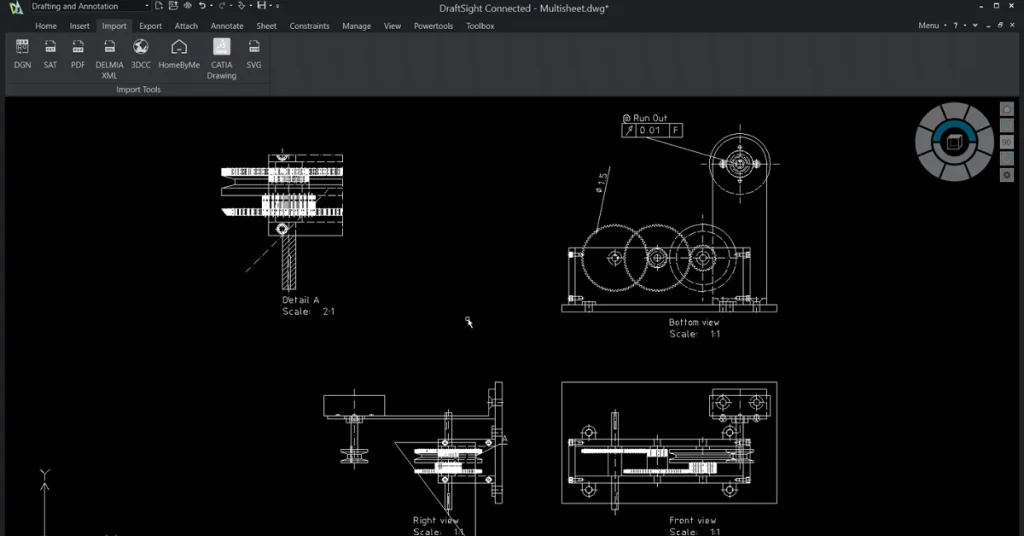Switch to the Annotate ribbon tab
1024x536 pixels.
click(227, 26)
